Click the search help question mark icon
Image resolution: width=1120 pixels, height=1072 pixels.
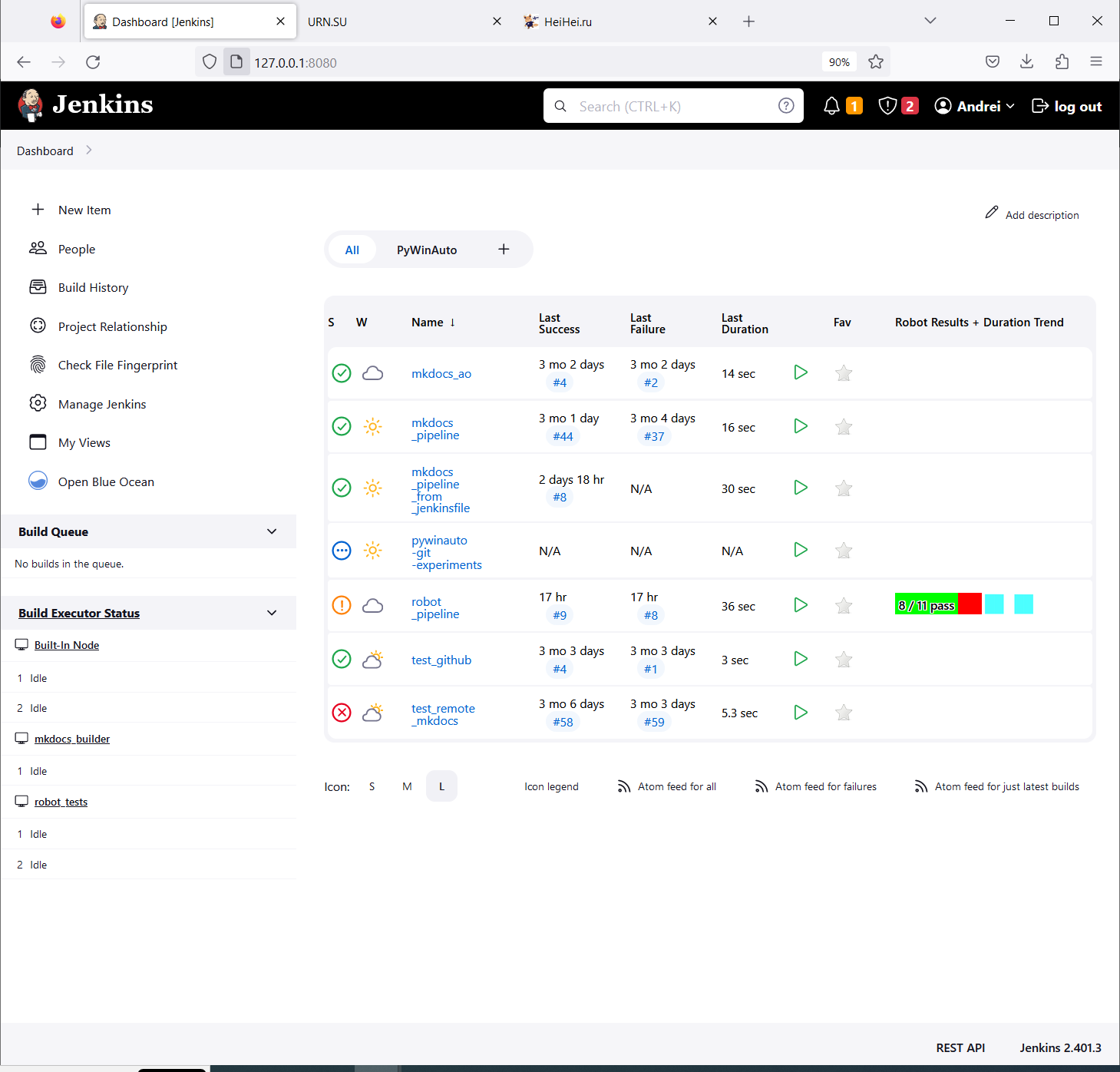coord(786,106)
